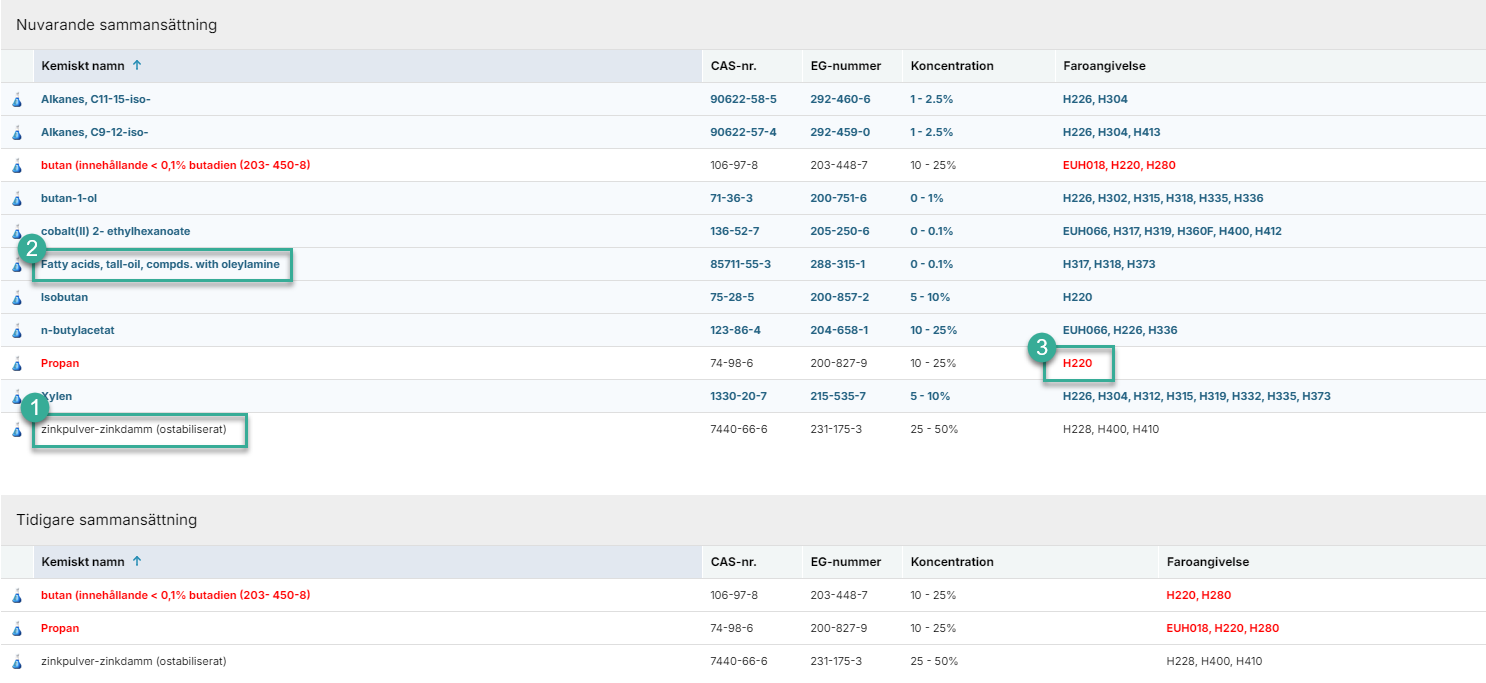Sort Nuvarande table by Faroangivelse header
Image resolution: width=1486 pixels, height=683 pixels.
point(1104,66)
